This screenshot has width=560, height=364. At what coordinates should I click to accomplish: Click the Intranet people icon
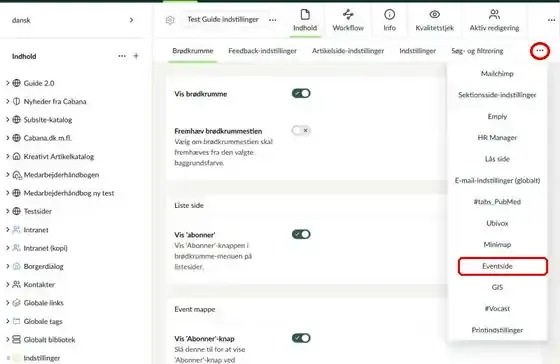point(16,230)
